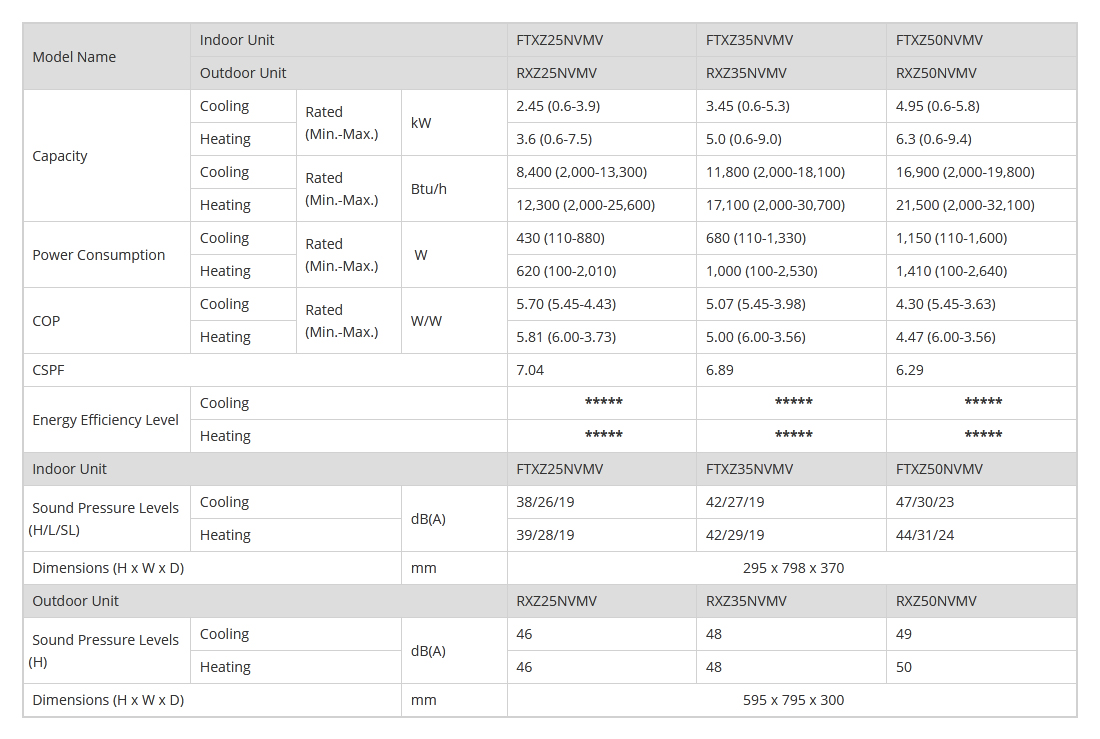The height and width of the screenshot is (739, 1100).
Task: Select the Energy Efficiency Level label
Action: pos(105,420)
